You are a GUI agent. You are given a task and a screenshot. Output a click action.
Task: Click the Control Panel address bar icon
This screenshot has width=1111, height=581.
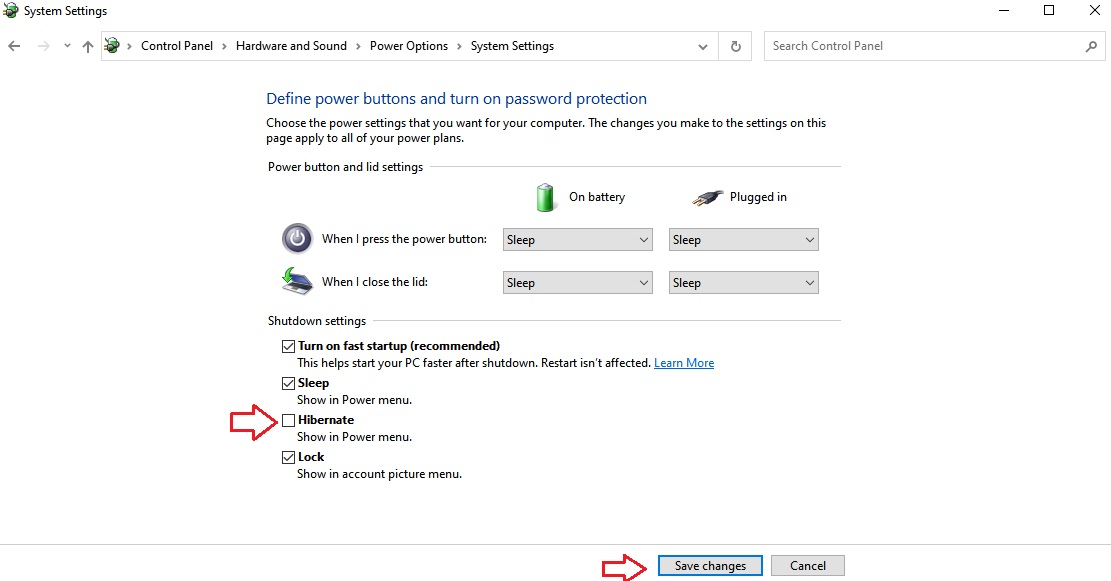click(x=112, y=46)
